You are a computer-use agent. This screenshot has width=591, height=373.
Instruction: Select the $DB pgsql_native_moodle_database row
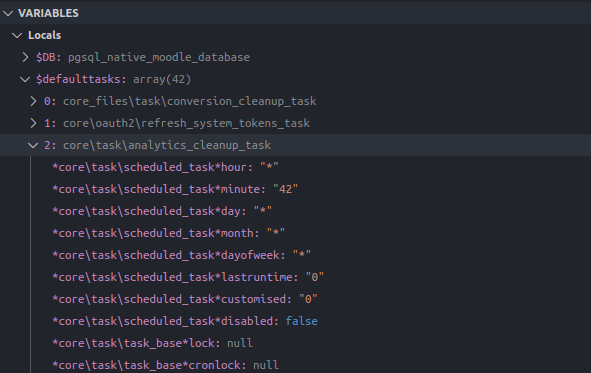point(296,57)
